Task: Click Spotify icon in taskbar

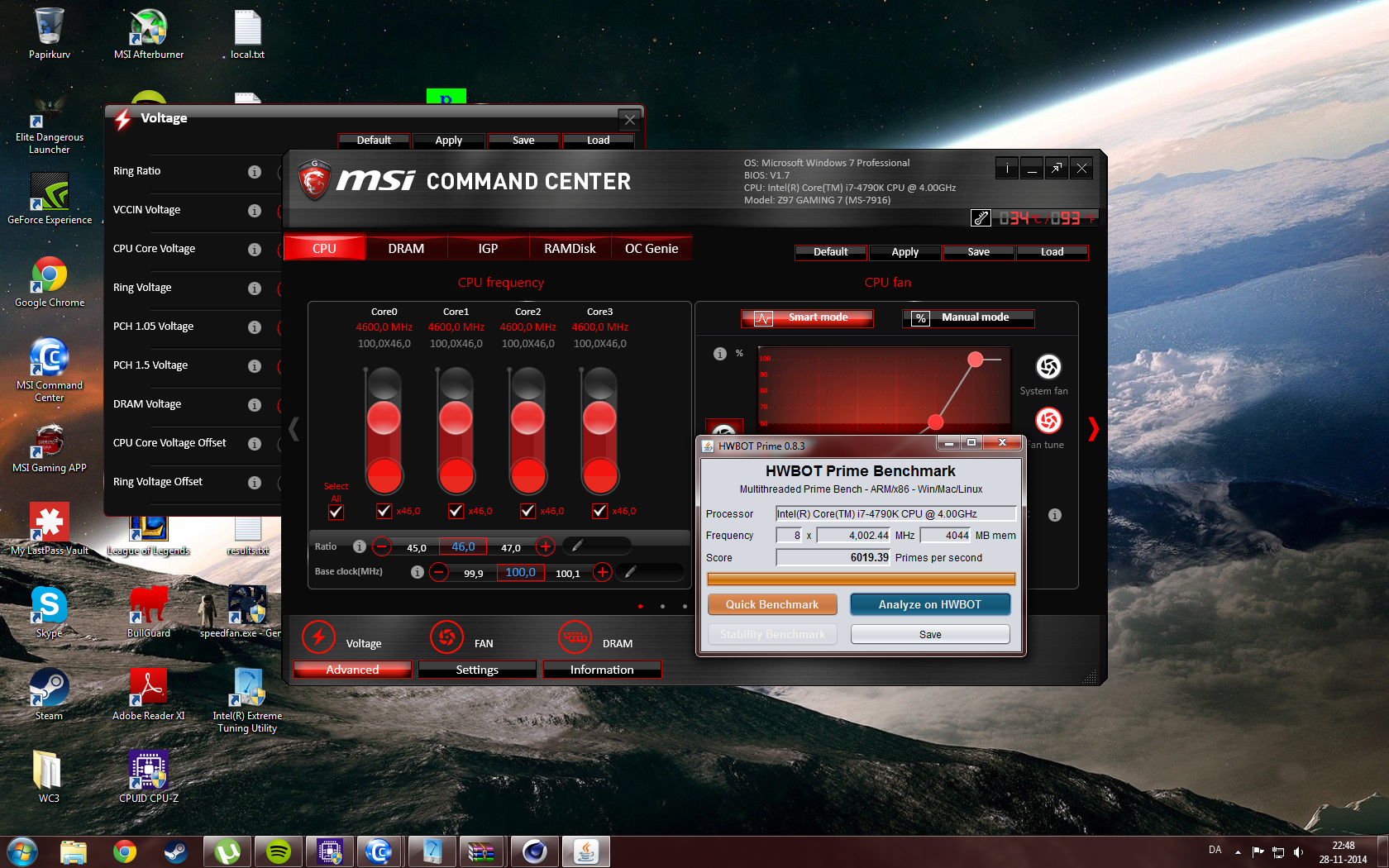Action: (279, 851)
